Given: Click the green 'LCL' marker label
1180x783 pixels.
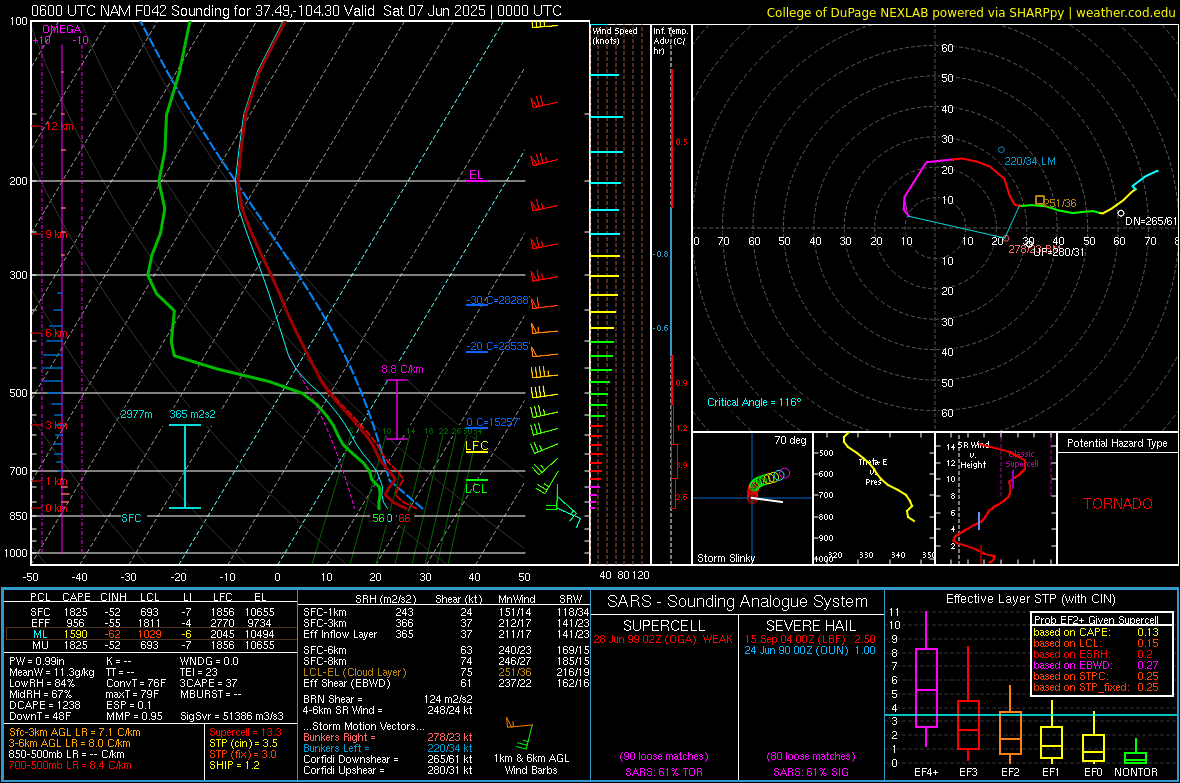Looking at the screenshot, I should tap(476, 489).
